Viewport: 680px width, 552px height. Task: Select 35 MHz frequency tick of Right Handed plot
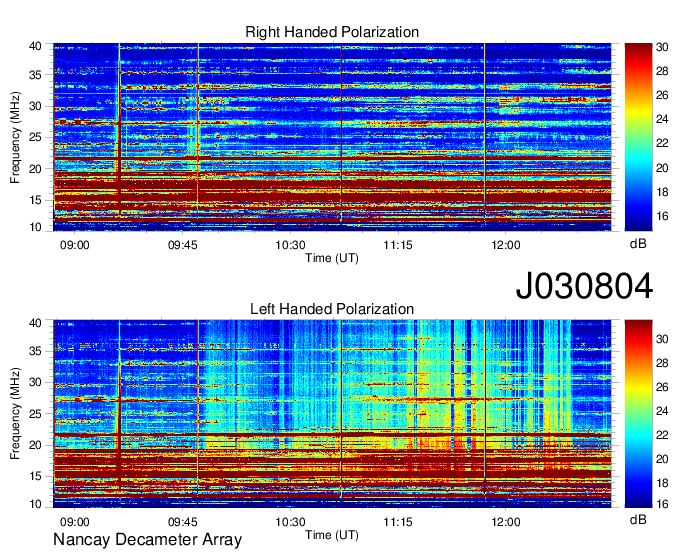35,75
